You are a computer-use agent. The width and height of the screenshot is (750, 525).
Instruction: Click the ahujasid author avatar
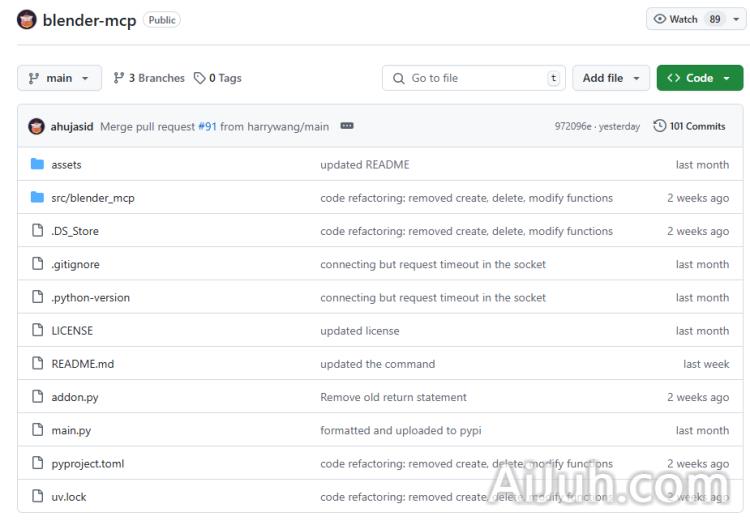pyautogui.click(x=36, y=127)
